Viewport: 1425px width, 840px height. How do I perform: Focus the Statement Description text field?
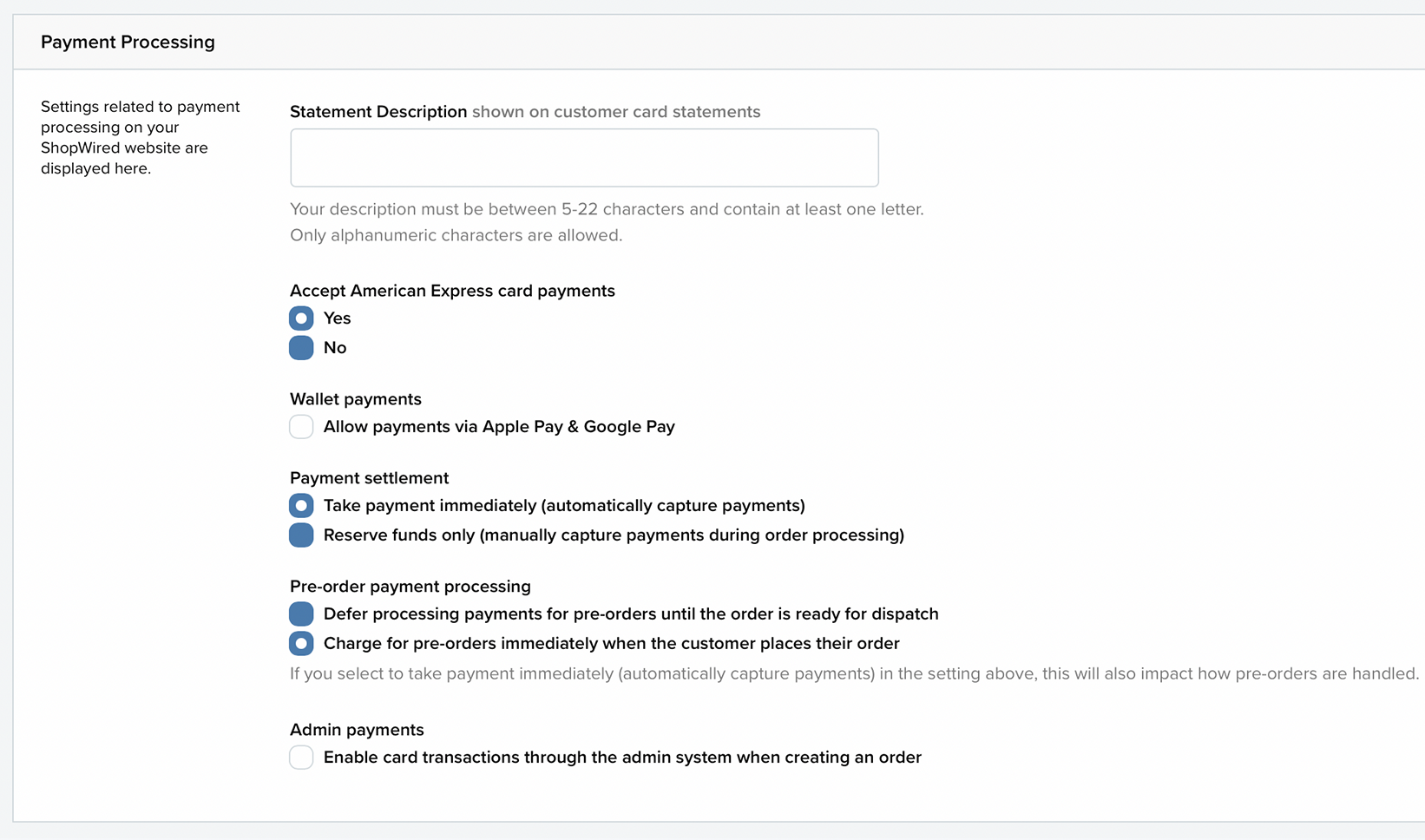(584, 158)
